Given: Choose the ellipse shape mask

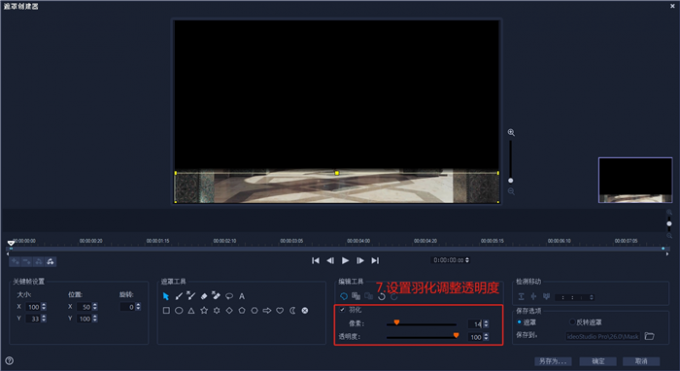Looking at the screenshot, I should [x=179, y=311].
